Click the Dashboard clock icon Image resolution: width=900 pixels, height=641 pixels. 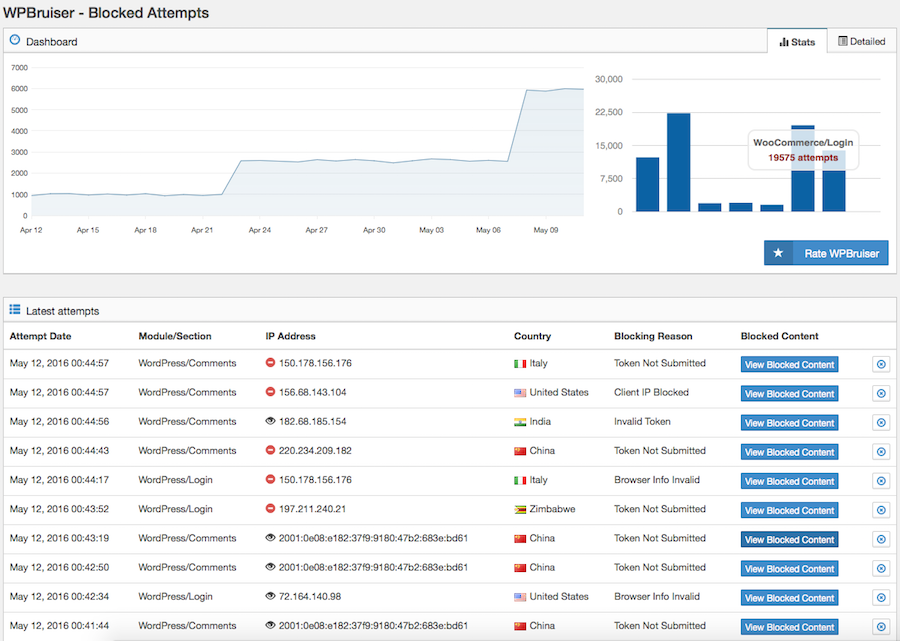tap(15, 41)
